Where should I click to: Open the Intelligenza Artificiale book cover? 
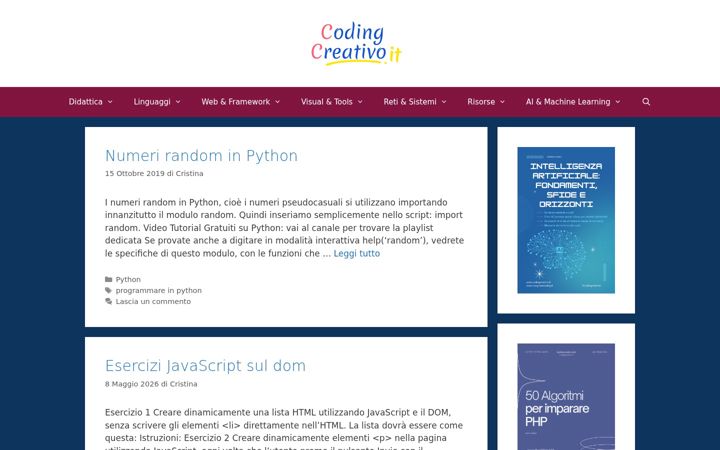coord(566,220)
